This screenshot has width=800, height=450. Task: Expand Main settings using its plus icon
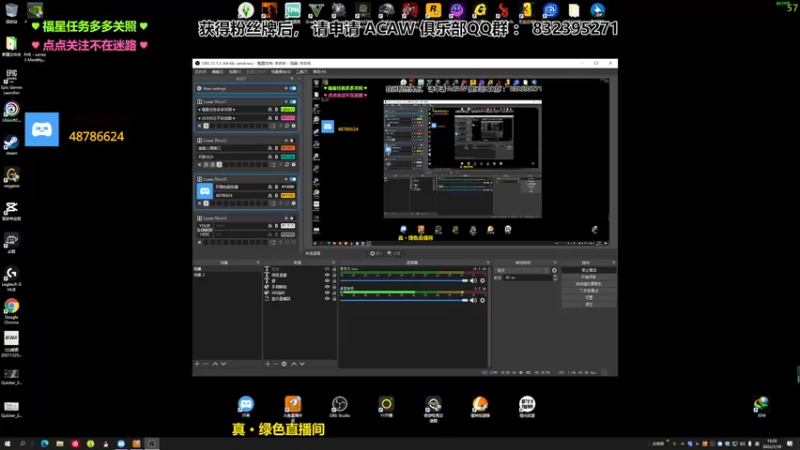tap(286, 88)
